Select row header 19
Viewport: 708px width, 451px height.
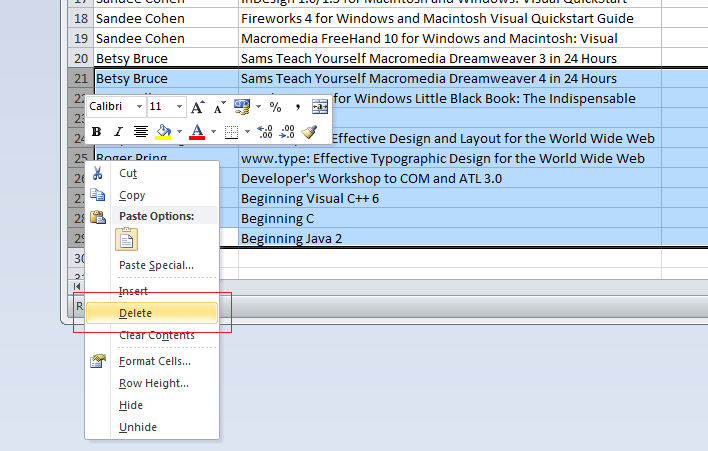pyautogui.click(x=81, y=38)
